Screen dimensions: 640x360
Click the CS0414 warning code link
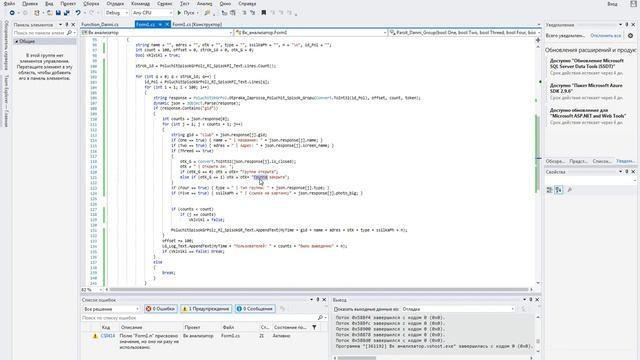[108, 336]
